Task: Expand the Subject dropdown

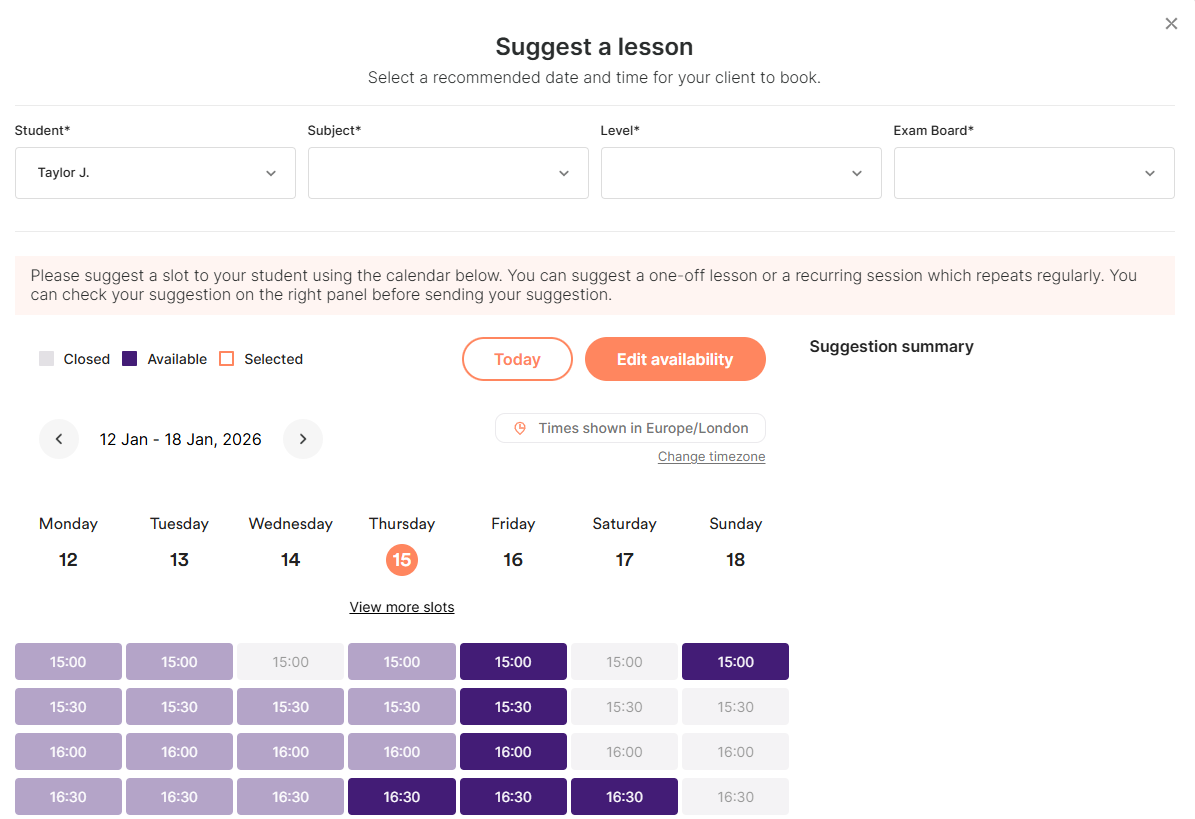Action: pos(448,173)
